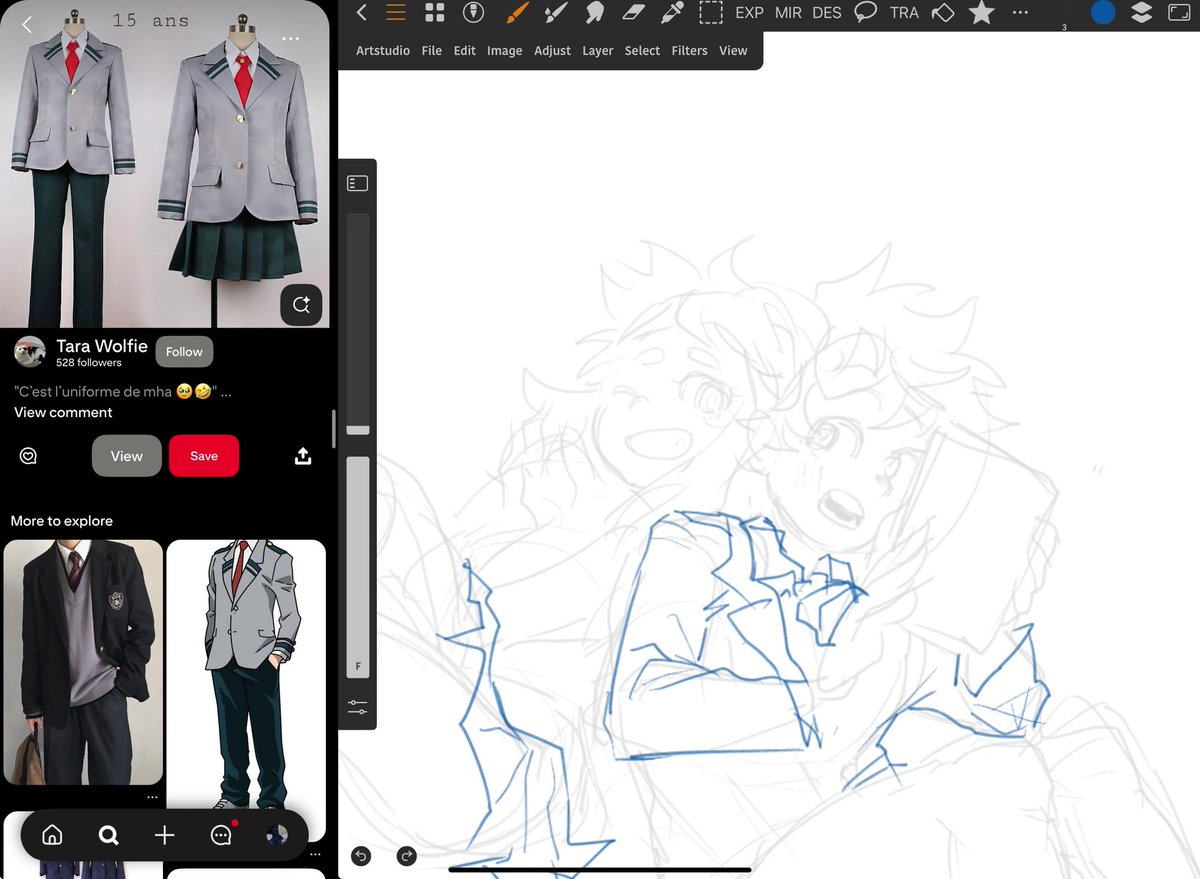
Task: Undo the last brush stroke
Action: click(x=361, y=856)
